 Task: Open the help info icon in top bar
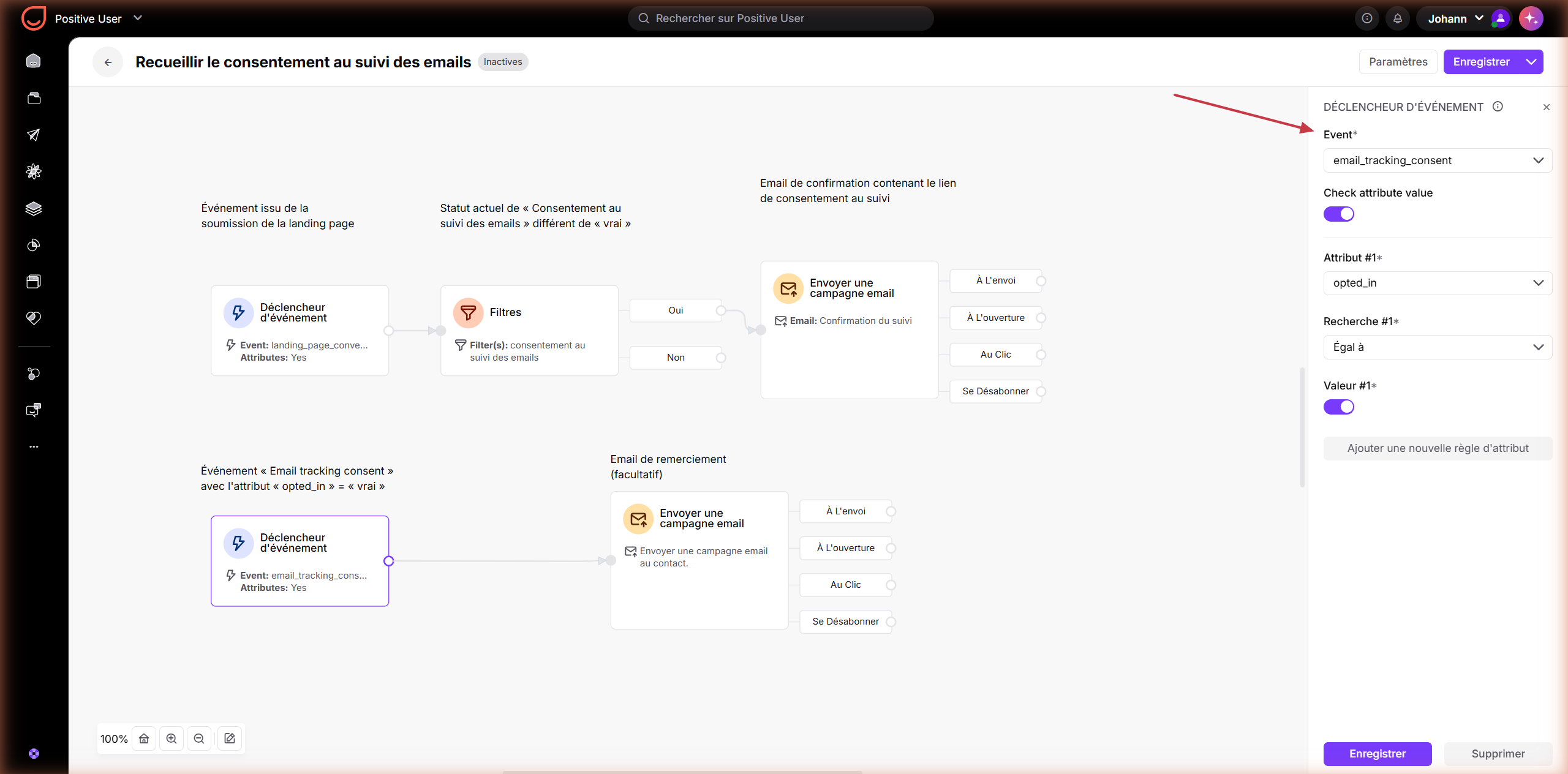click(x=1366, y=18)
